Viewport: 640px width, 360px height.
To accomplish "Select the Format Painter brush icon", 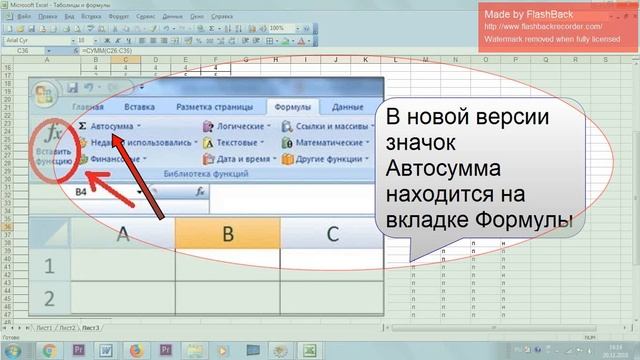I will (153, 29).
